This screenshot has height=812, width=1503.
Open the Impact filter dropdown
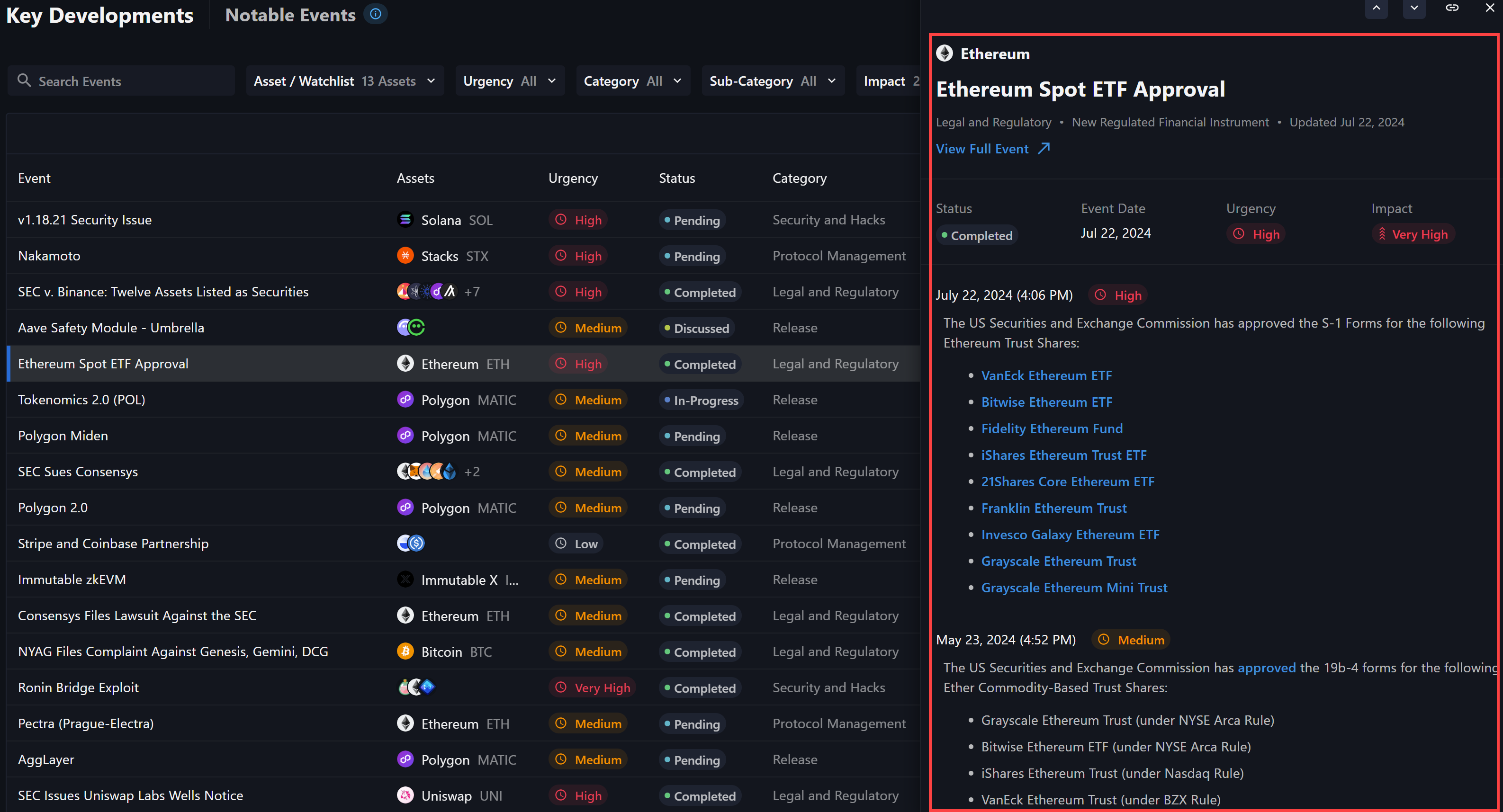(x=889, y=81)
